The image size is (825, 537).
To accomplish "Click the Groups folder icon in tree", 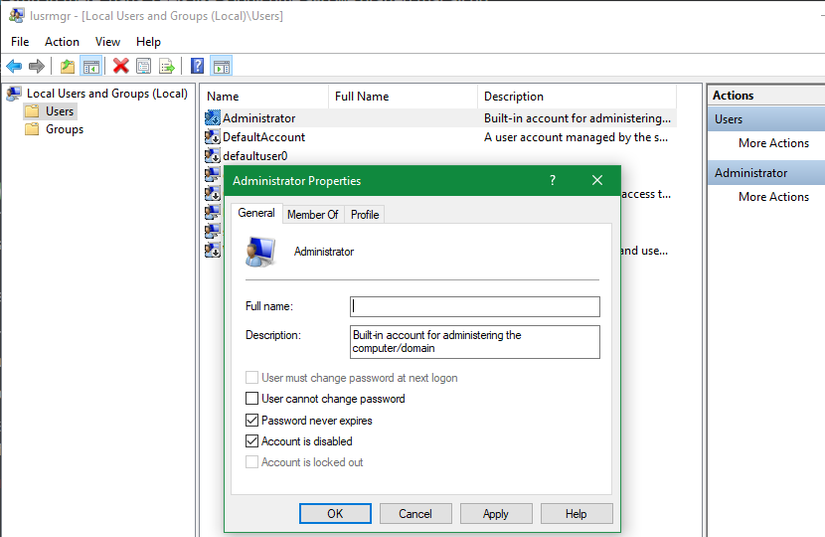I will pyautogui.click(x=32, y=129).
